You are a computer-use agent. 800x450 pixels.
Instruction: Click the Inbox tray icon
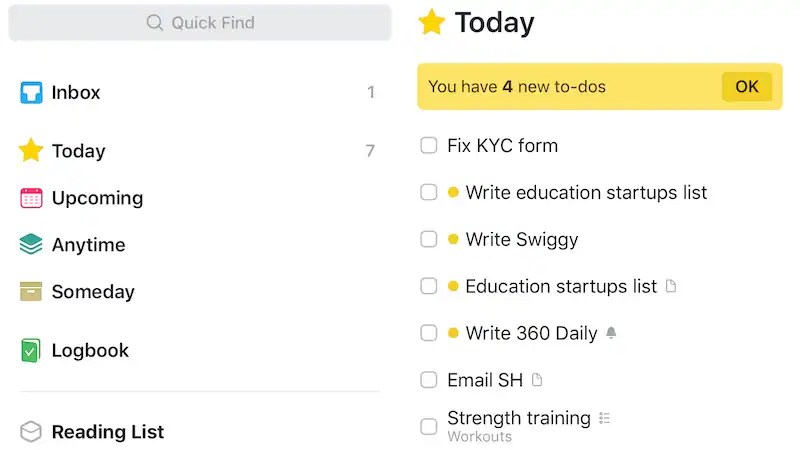pos(31,93)
